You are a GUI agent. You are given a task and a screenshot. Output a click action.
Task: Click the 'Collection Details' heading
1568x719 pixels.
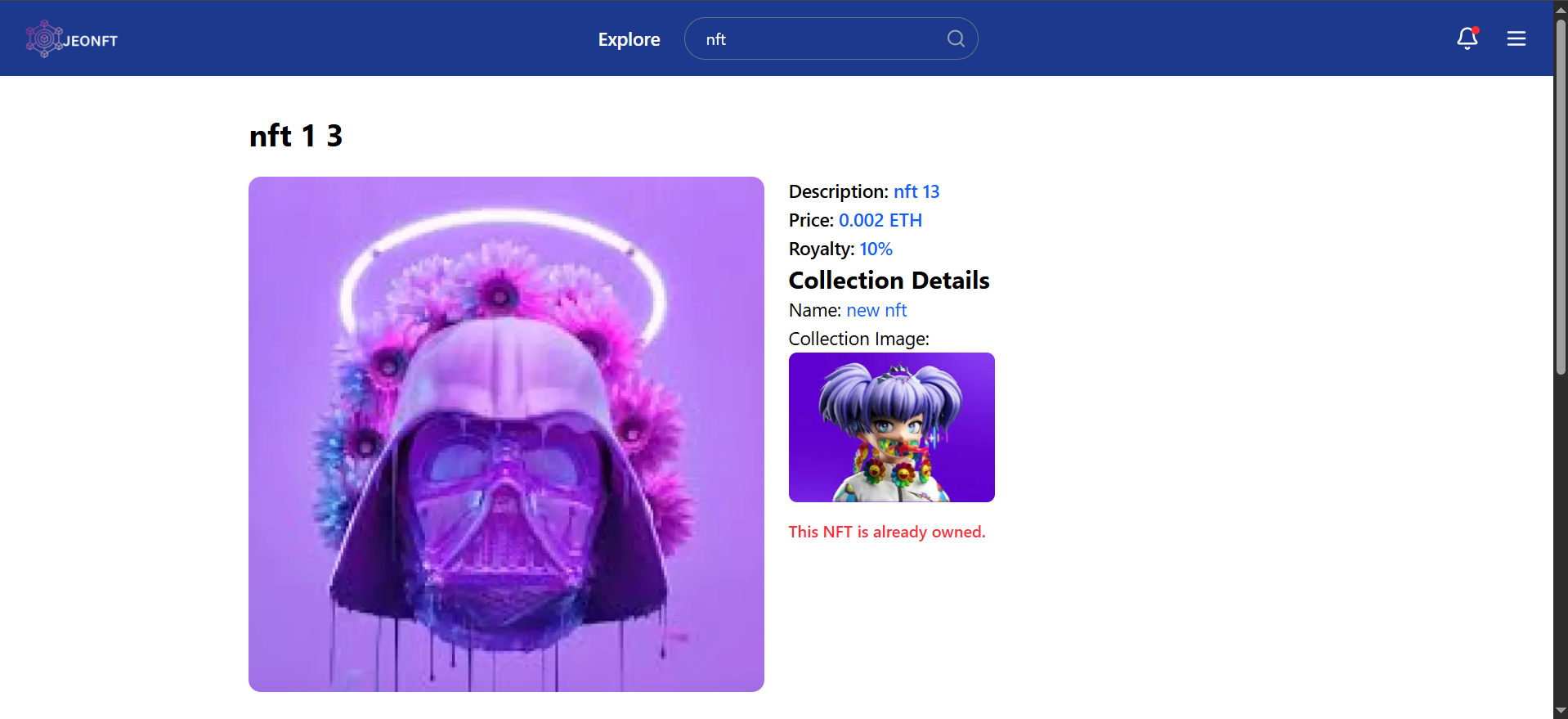[x=889, y=280]
